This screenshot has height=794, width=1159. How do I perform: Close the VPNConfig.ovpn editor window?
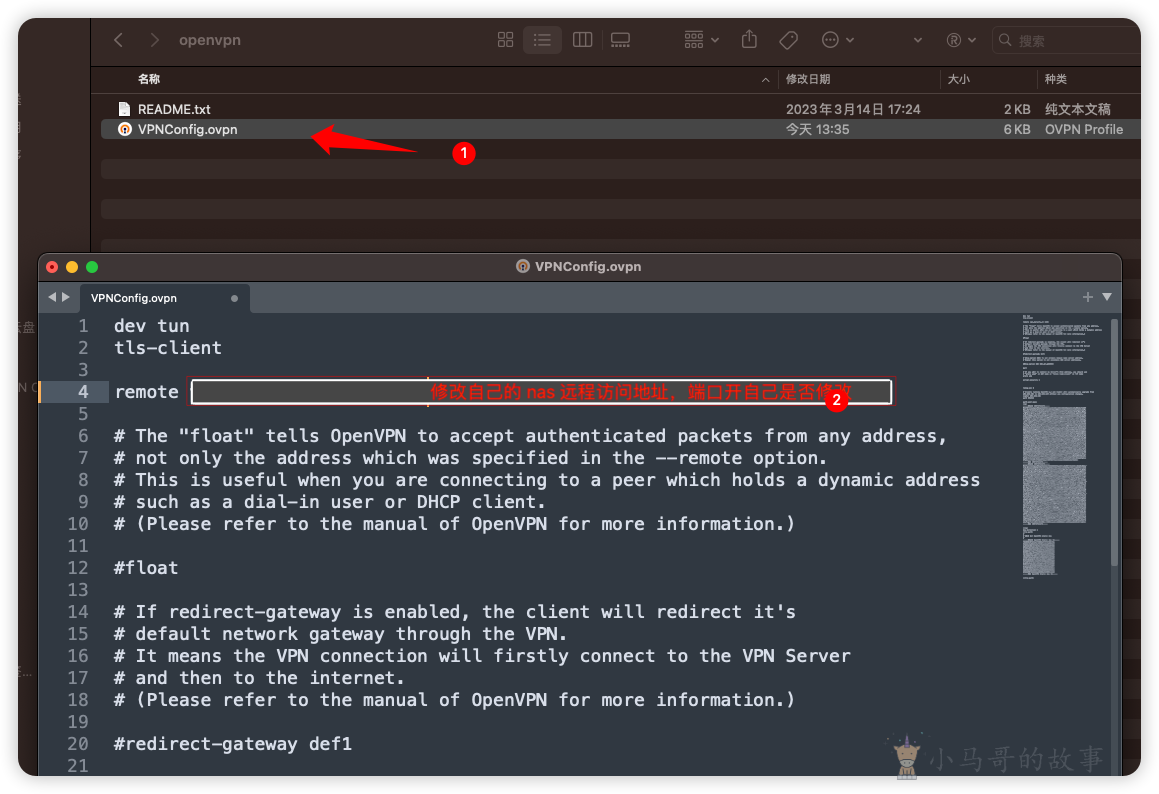52,267
